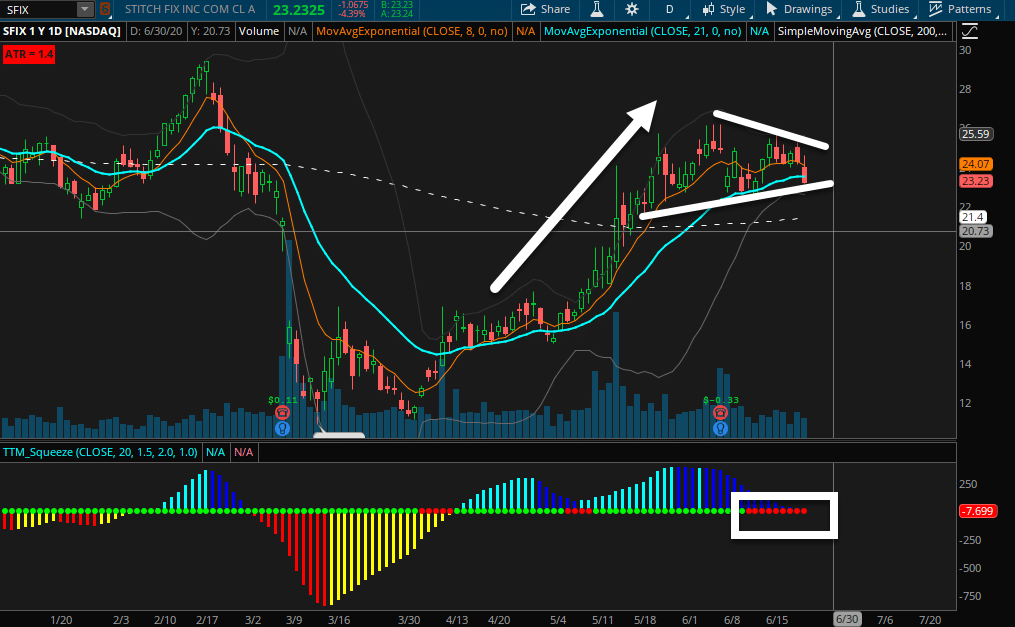Select the MovAvgExponential (CLOSE, 21, 0, no) label
1015x627 pixels.
coord(642,31)
